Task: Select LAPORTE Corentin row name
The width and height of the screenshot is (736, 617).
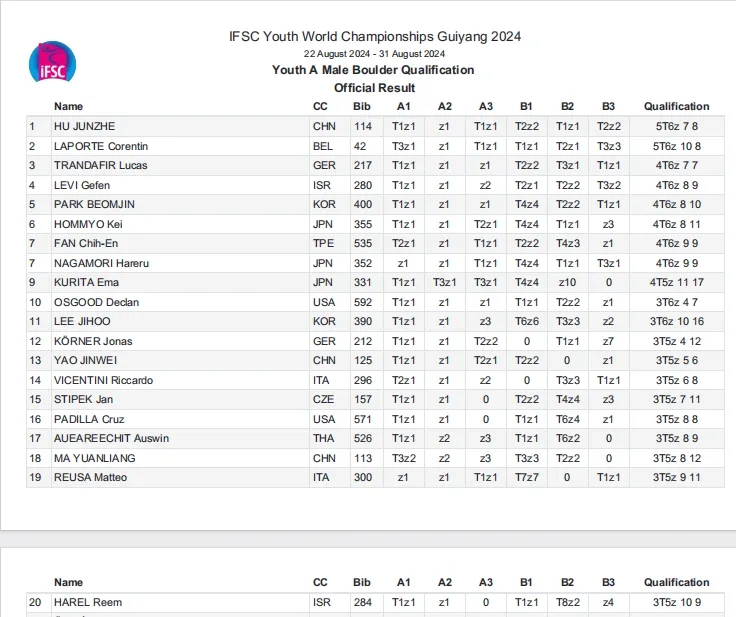Action: coord(101,146)
